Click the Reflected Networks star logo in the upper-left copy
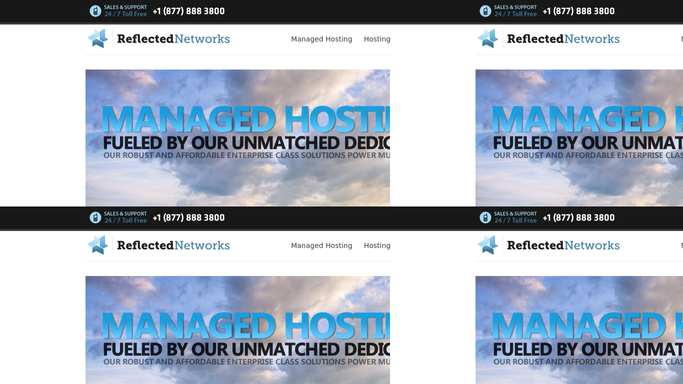Image resolution: width=683 pixels, height=384 pixels. point(98,39)
